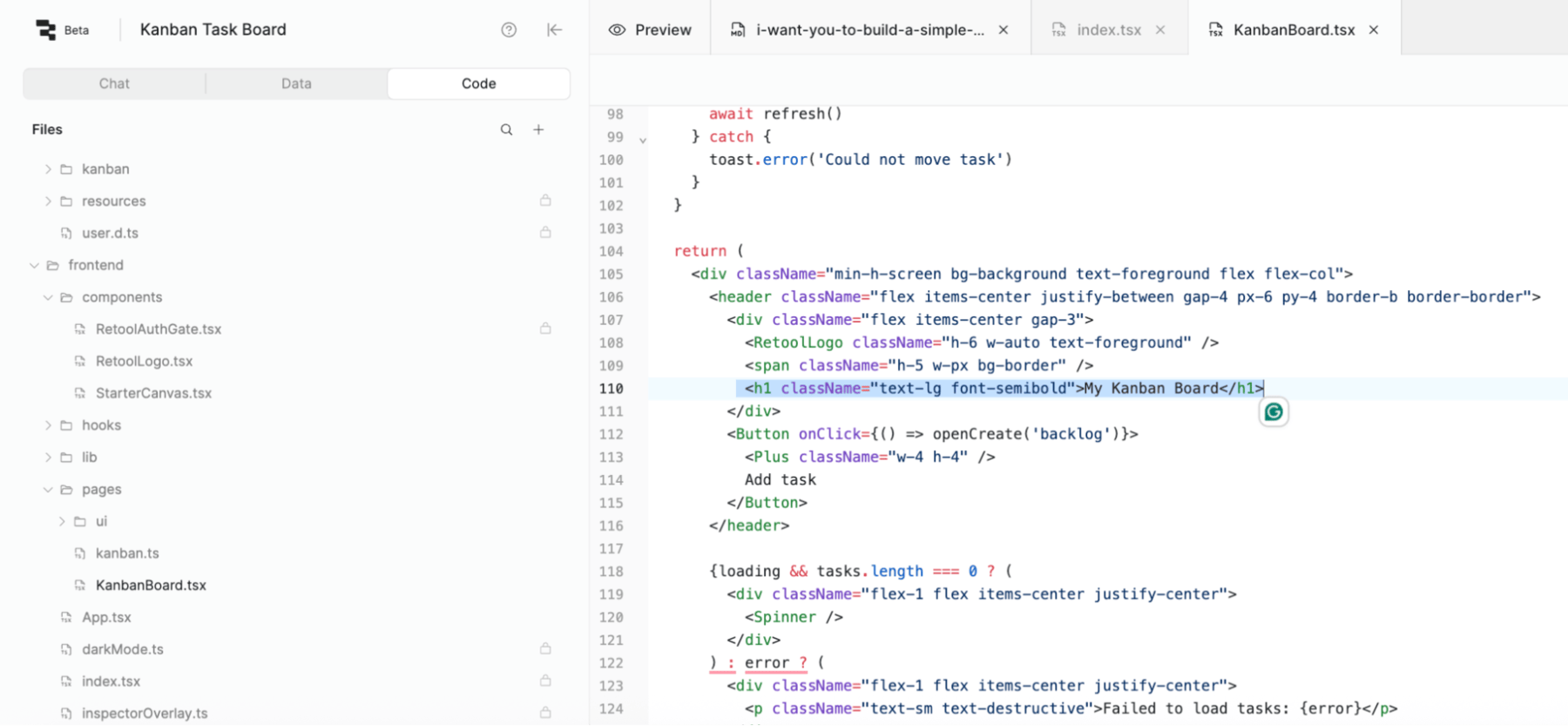Screen dimensions: 1568x726
Task: Click the file icon next to kanban.ts
Action: (x=80, y=553)
